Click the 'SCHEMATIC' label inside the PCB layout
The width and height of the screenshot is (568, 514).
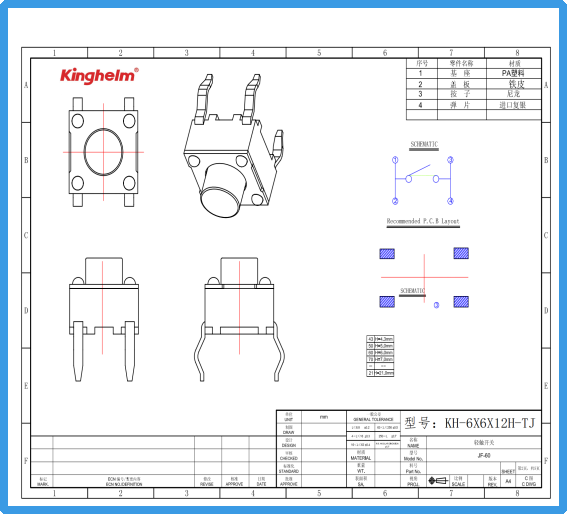pyautogui.click(x=412, y=291)
